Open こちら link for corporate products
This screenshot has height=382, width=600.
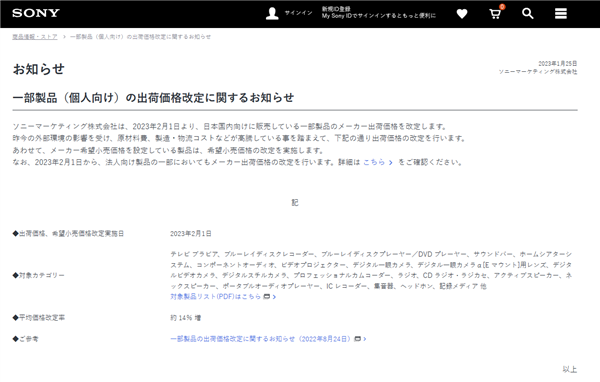(374, 162)
